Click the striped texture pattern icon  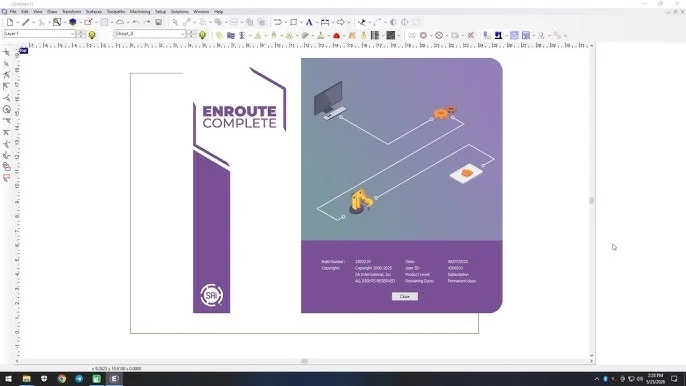click(375, 35)
